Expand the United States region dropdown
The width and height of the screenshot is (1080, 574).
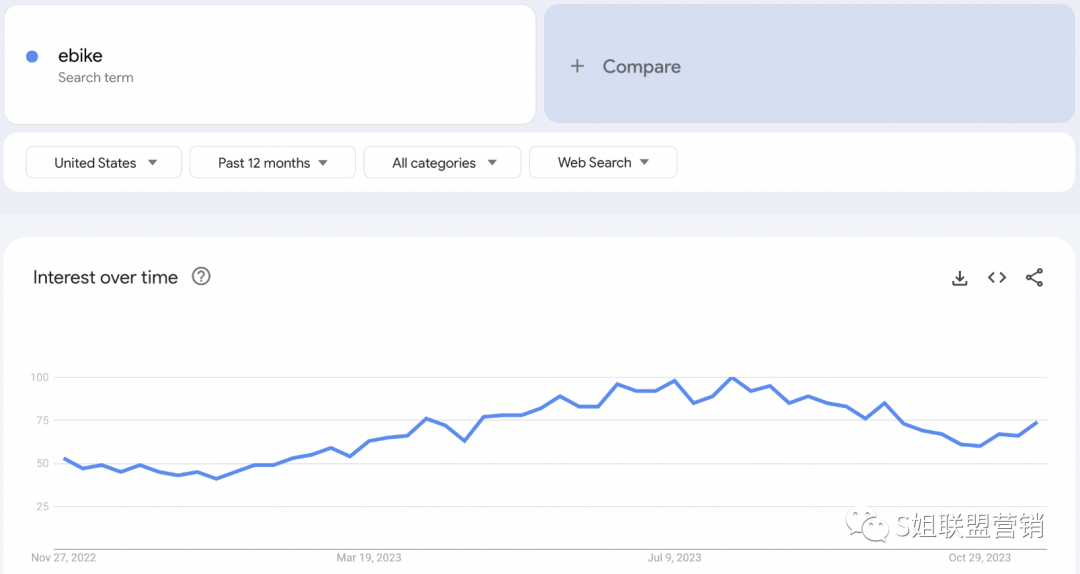pyautogui.click(x=104, y=162)
